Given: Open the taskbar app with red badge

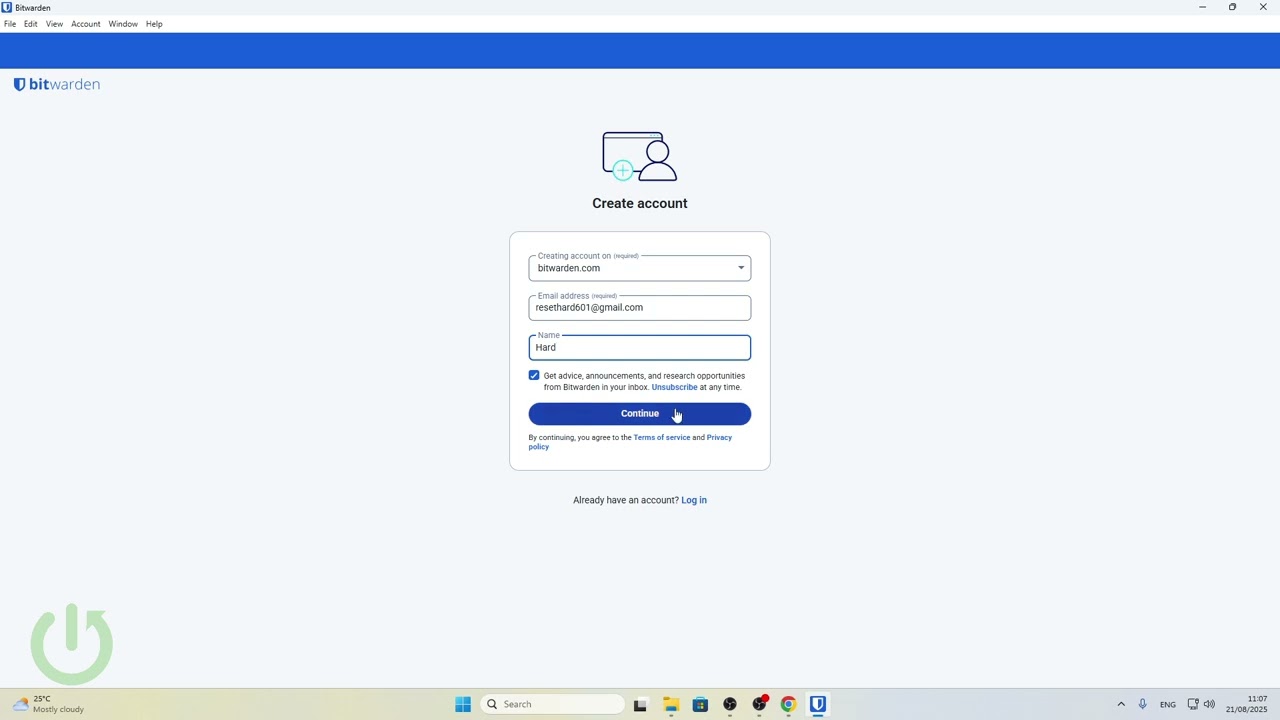Looking at the screenshot, I should click(x=760, y=704).
